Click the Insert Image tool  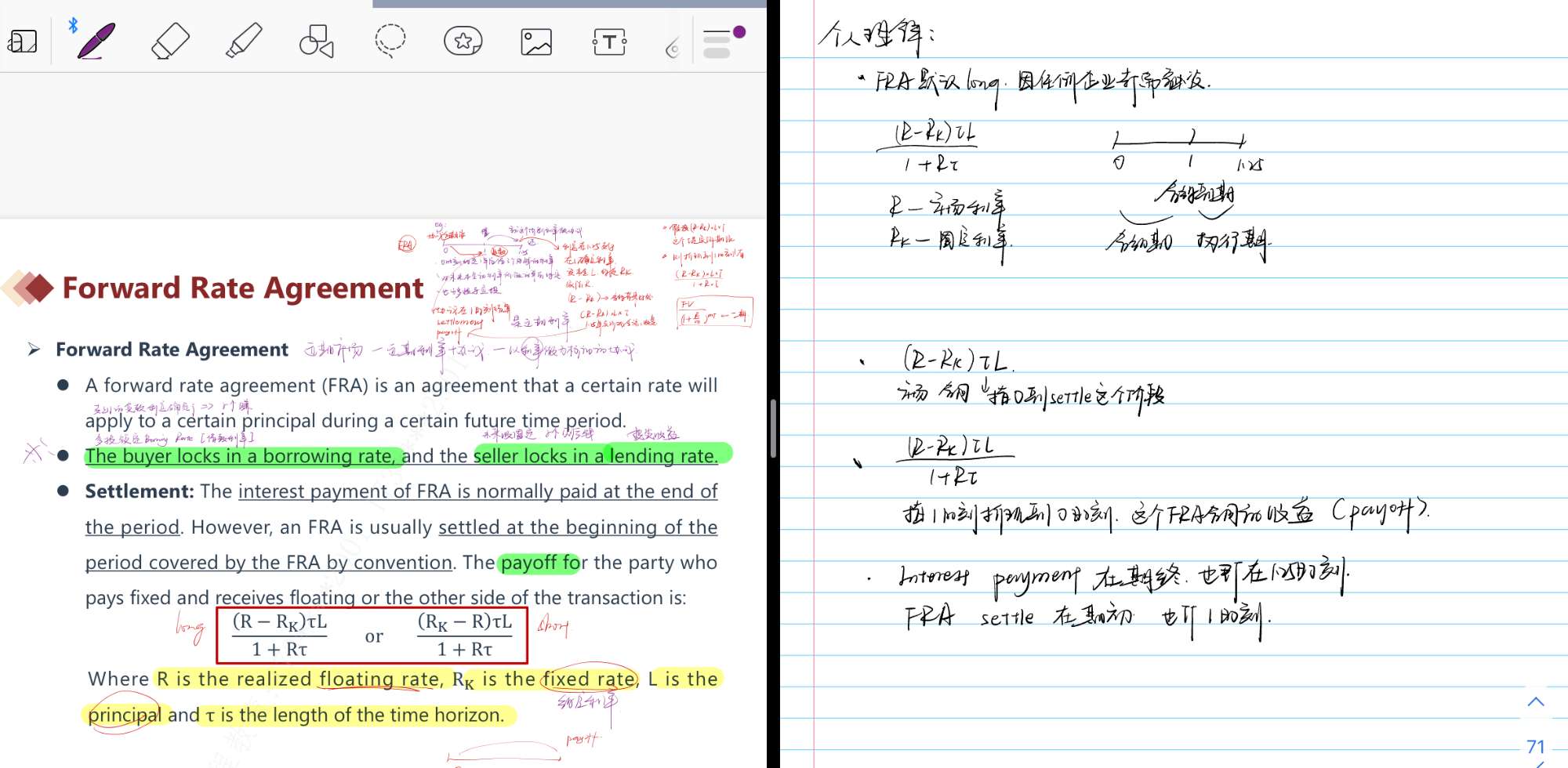click(536, 42)
